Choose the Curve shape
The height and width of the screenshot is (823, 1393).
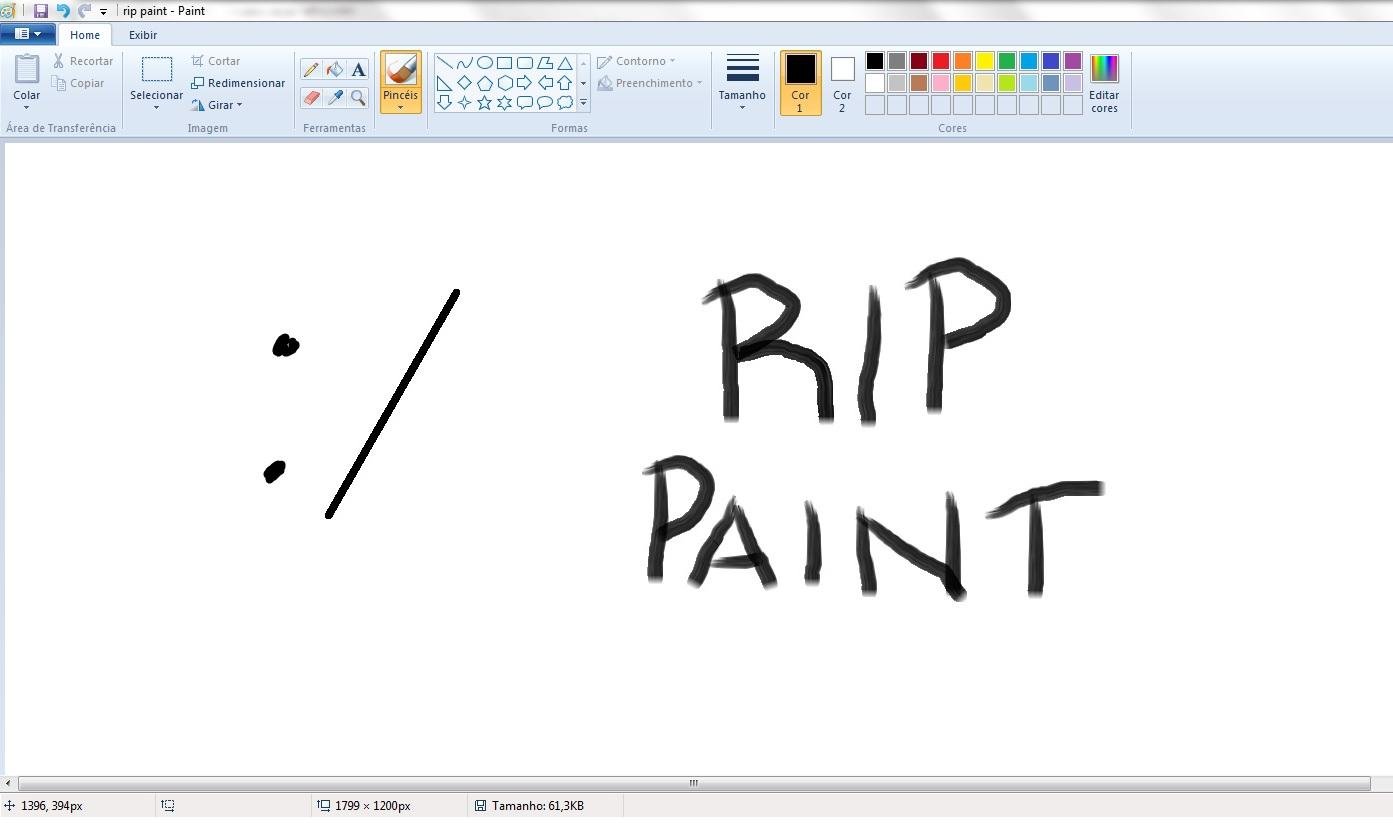coord(464,63)
